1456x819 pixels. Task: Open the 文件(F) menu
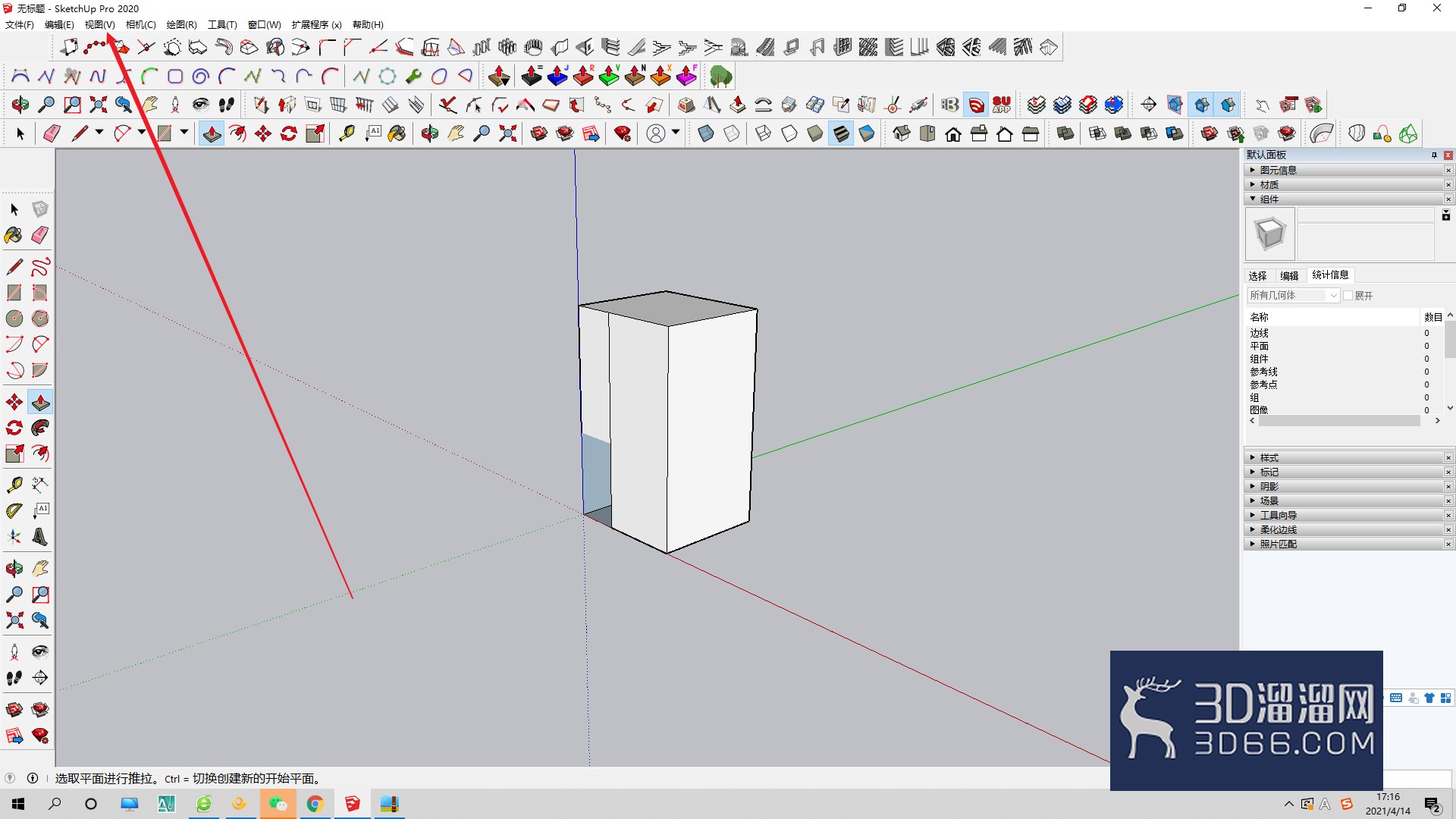point(20,25)
